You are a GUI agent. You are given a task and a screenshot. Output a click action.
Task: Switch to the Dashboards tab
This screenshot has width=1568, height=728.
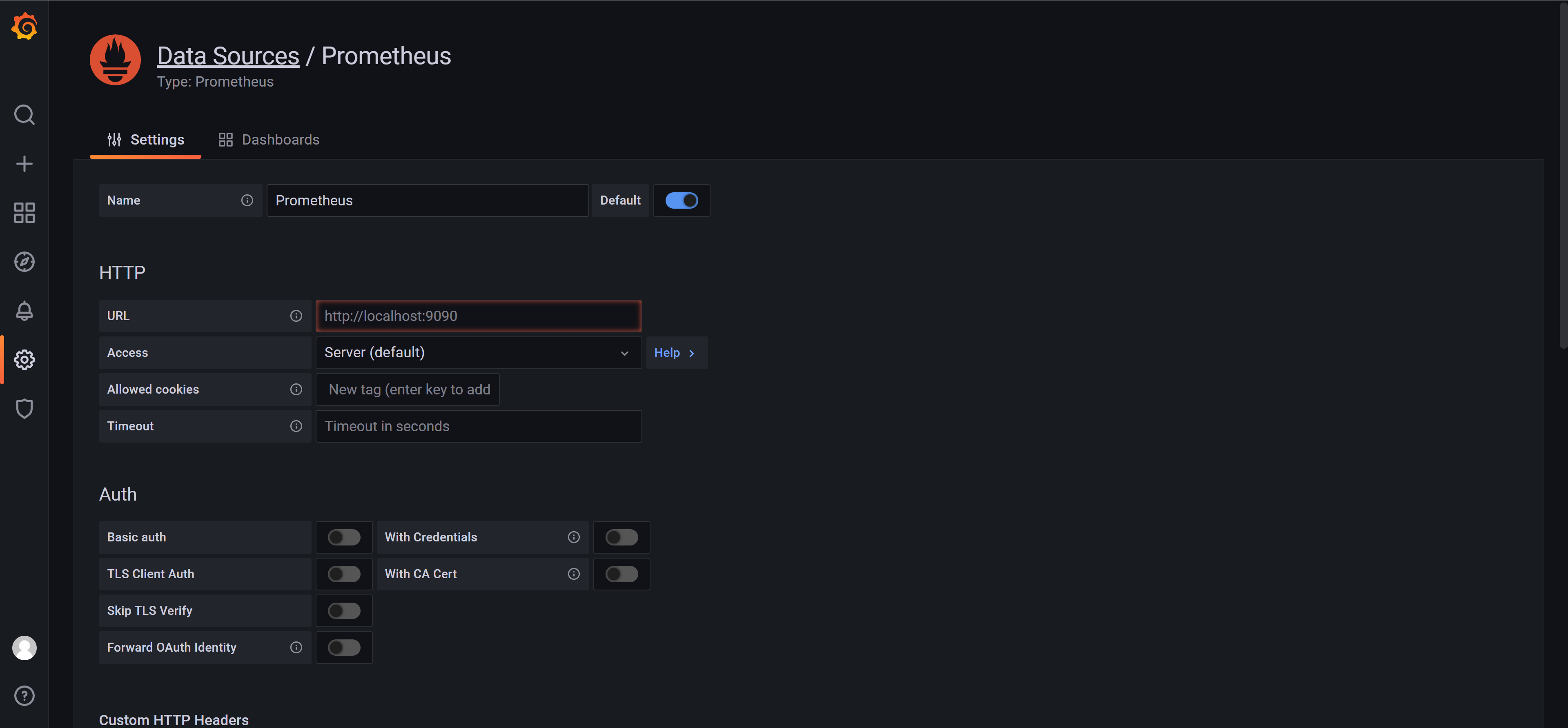coord(269,139)
